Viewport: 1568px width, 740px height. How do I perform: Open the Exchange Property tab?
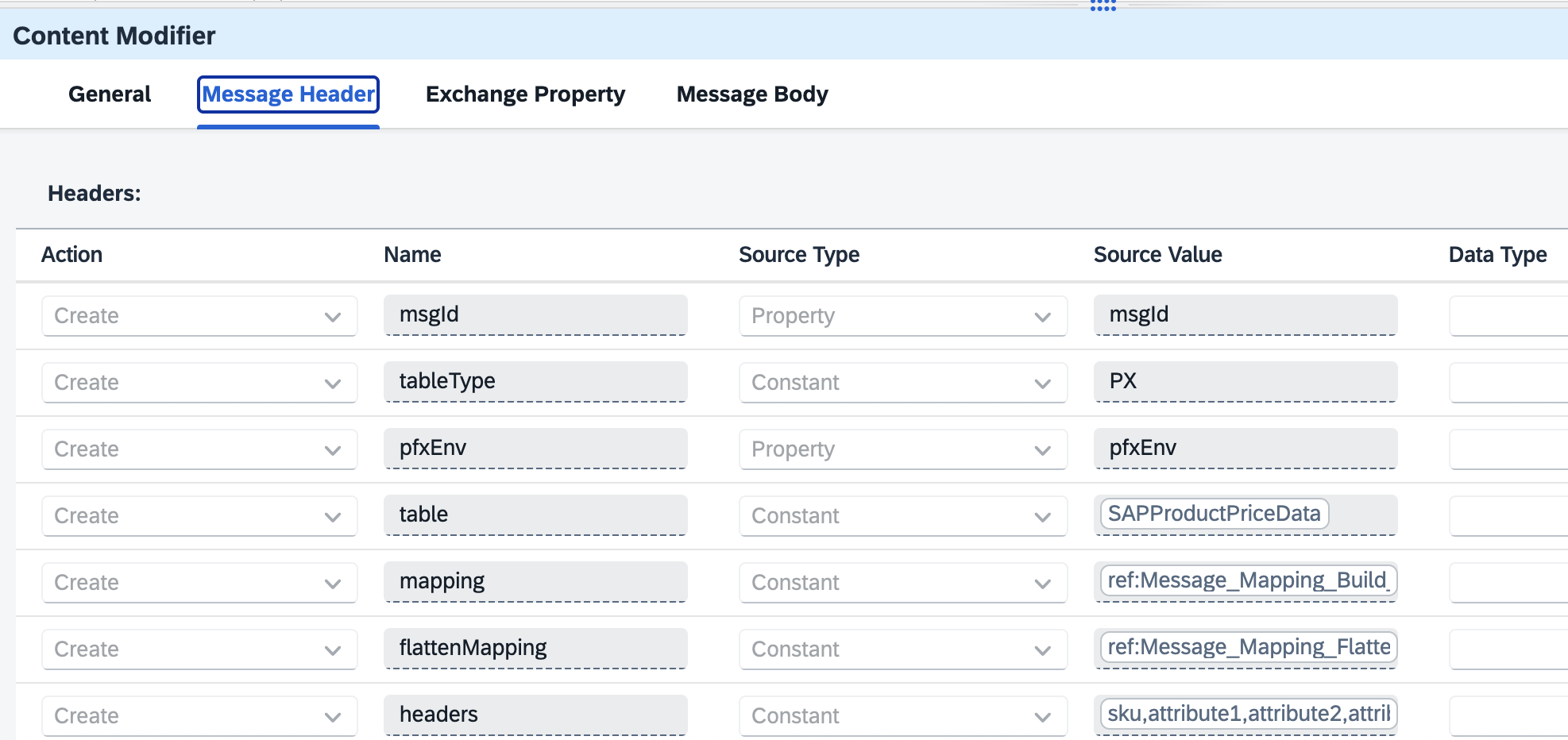coord(525,94)
